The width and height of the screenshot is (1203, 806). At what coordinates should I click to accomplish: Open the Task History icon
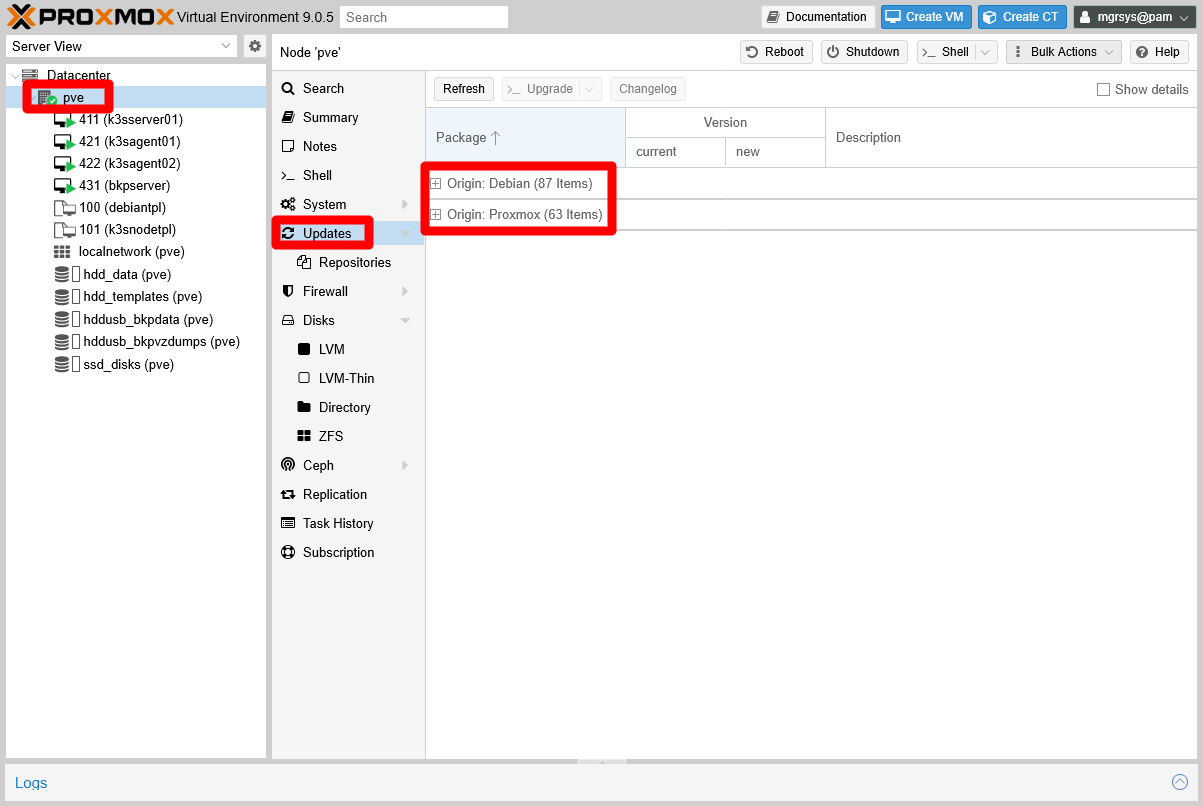(x=287, y=523)
